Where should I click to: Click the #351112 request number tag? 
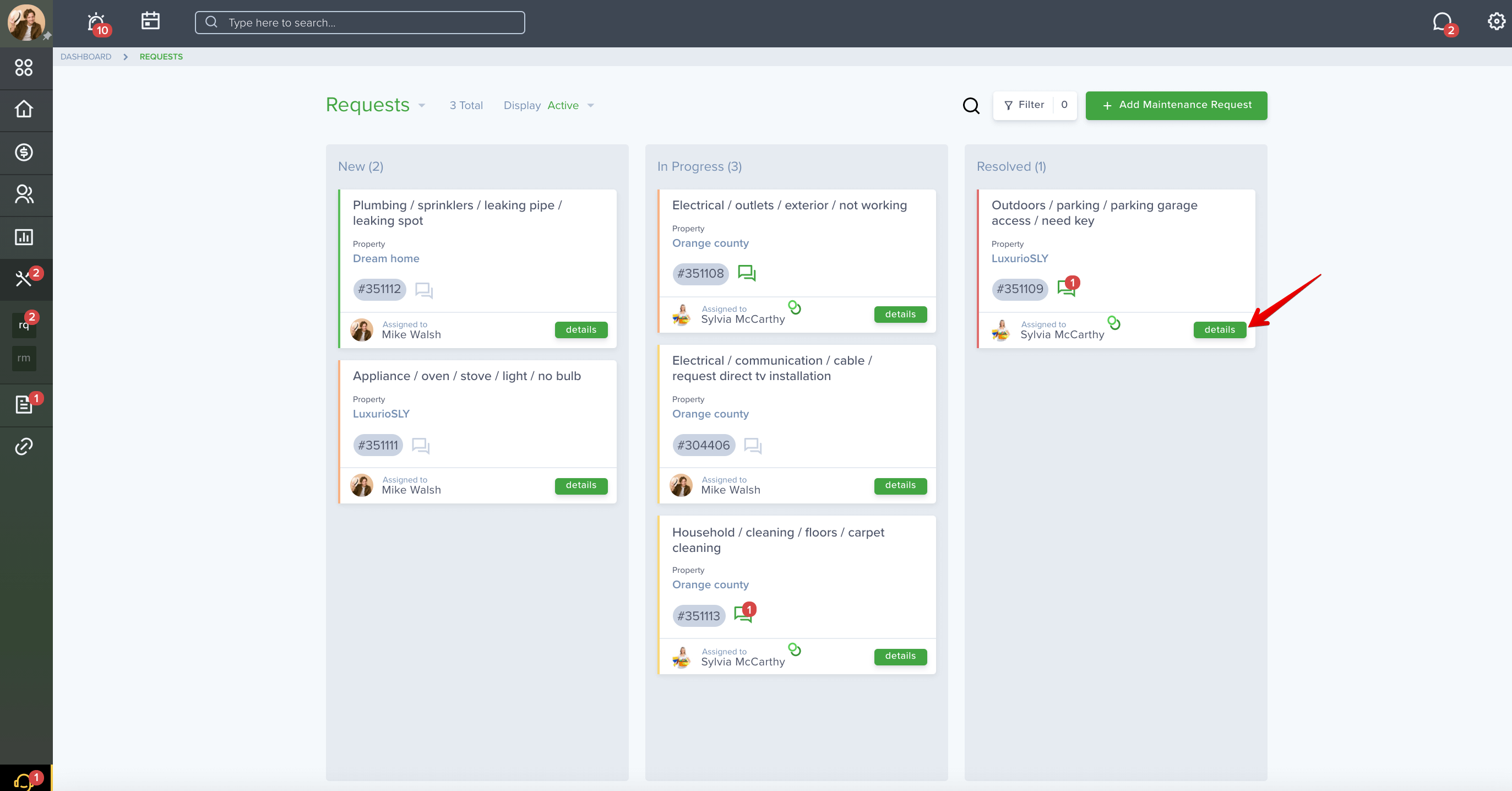(x=379, y=290)
